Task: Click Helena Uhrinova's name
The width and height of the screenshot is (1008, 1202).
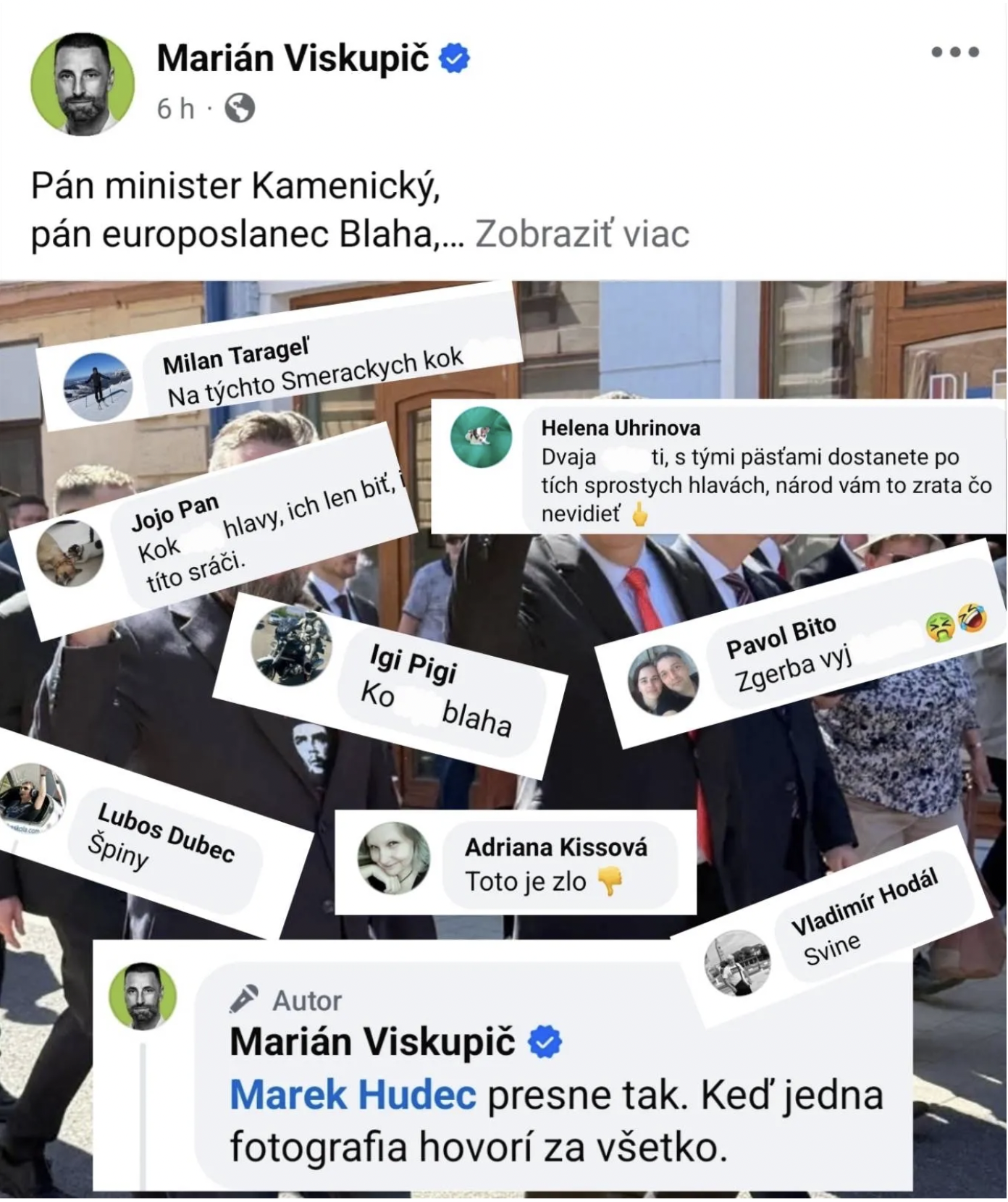Action: coord(621,428)
